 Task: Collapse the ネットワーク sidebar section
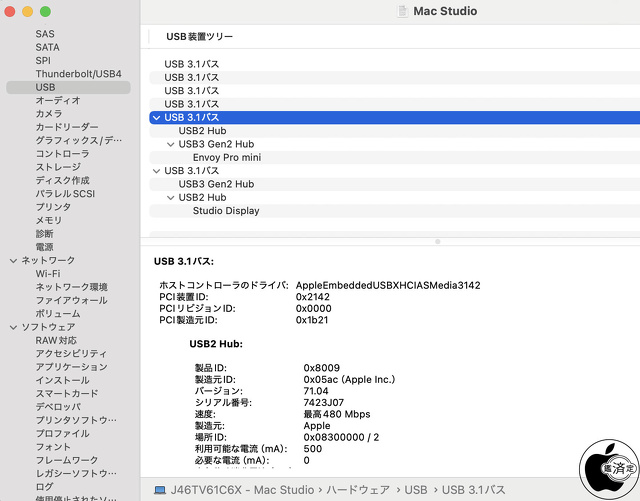[13, 260]
